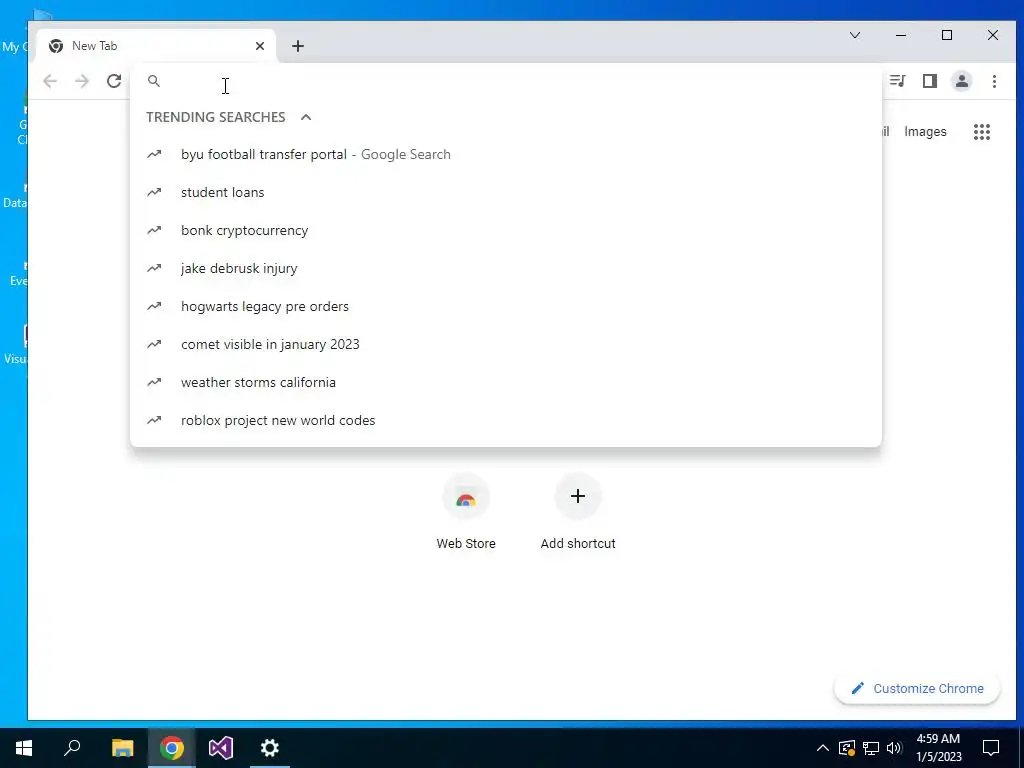Click the Customize Chrome button

pos(917,688)
